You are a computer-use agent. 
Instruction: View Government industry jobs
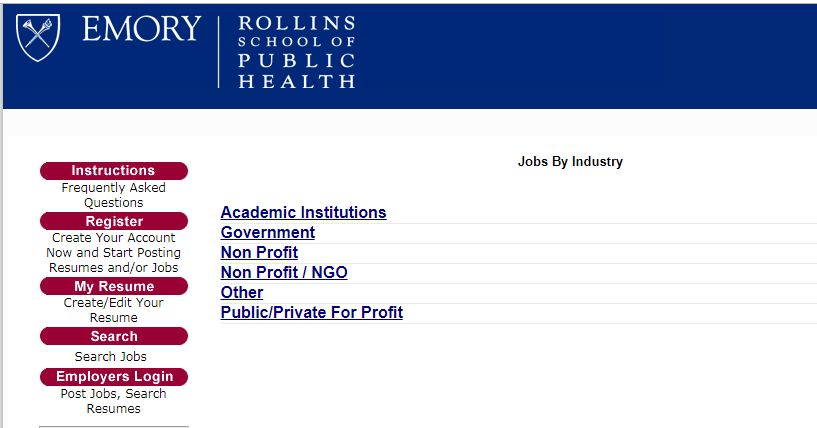(267, 232)
